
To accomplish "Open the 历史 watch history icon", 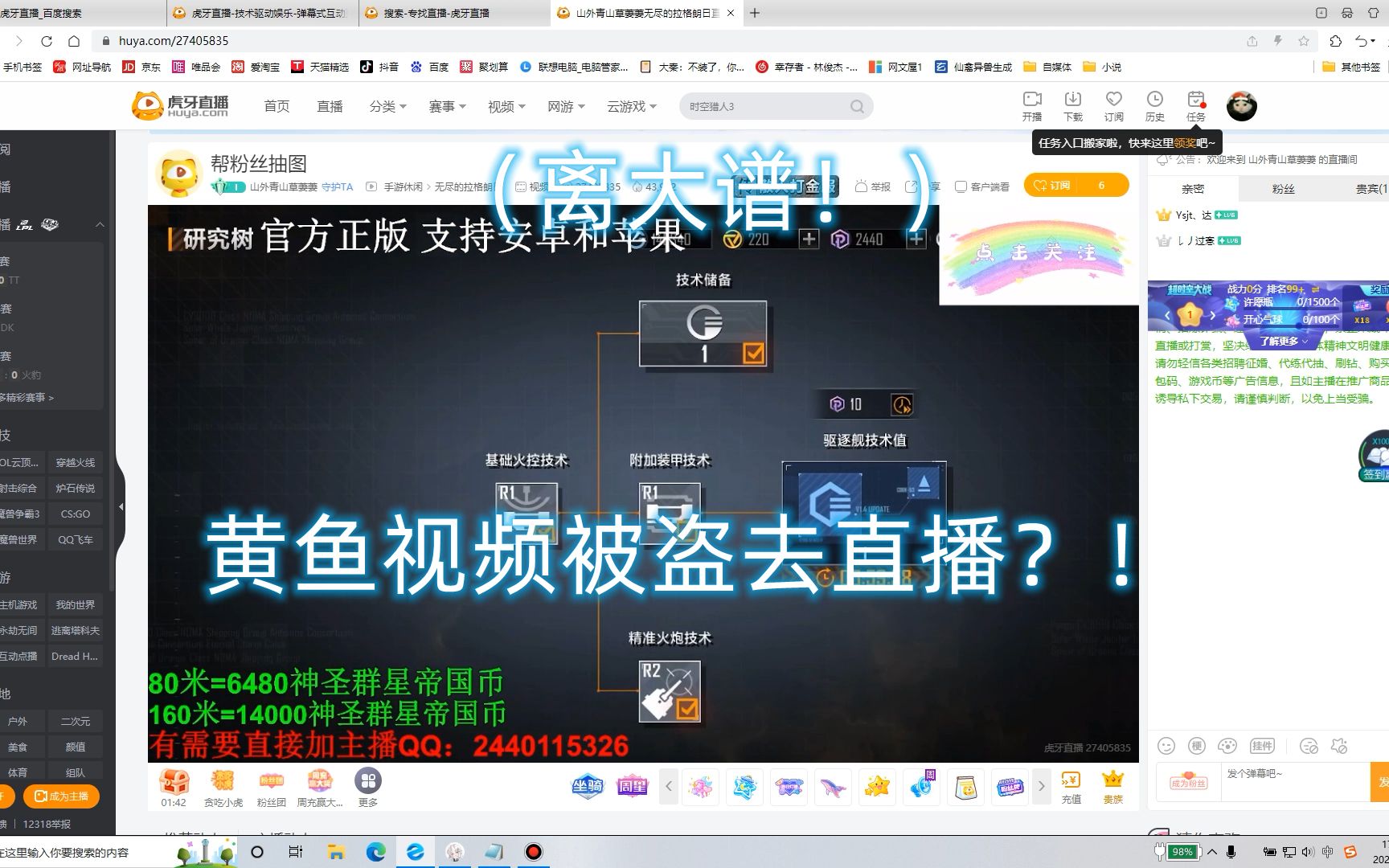I will coord(1155,105).
